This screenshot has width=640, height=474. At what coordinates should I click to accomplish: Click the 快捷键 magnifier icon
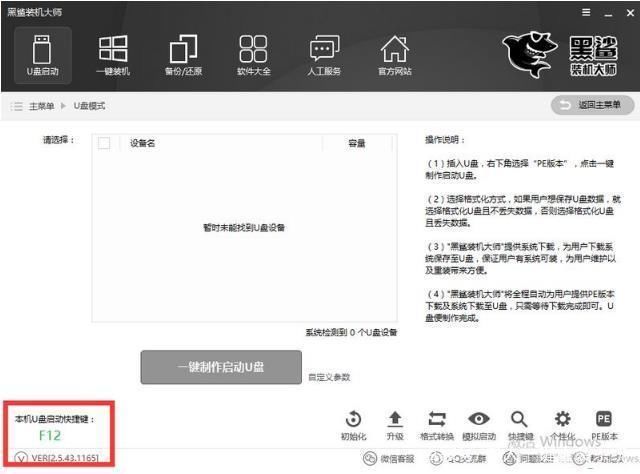pos(520,426)
